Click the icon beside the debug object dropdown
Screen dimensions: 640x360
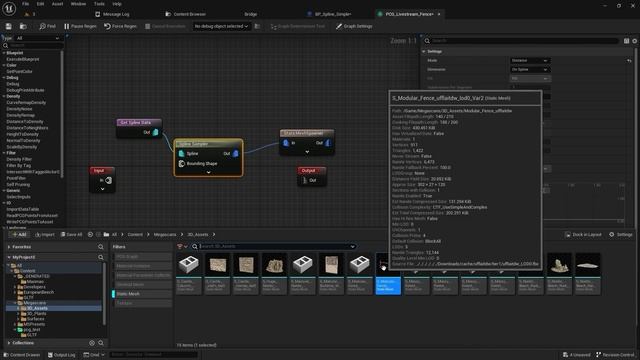(257, 26)
